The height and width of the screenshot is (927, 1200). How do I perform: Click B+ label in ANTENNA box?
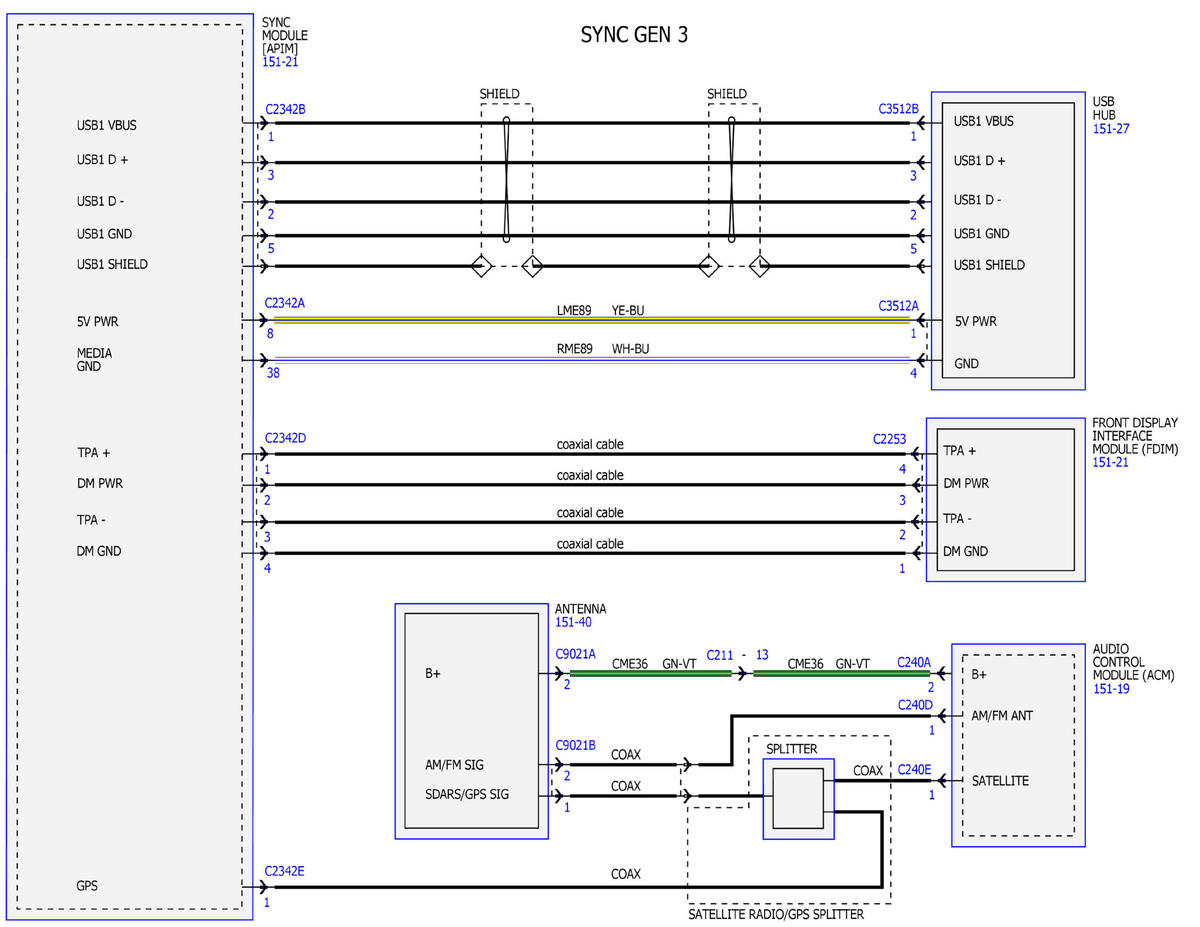pos(433,674)
